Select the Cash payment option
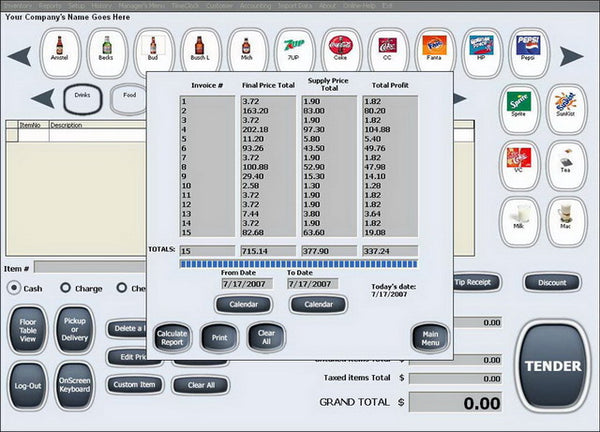This screenshot has height=432, width=600. click(14, 289)
